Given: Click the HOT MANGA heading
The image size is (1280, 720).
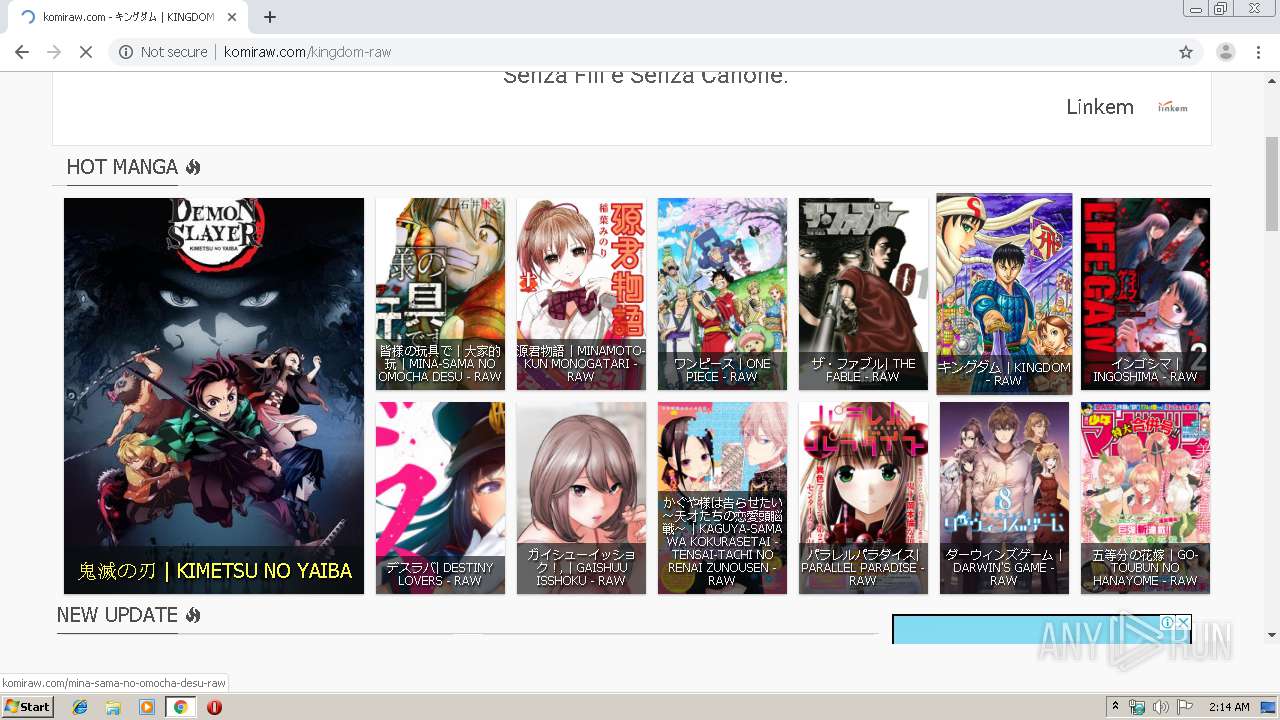Looking at the screenshot, I should pos(122,167).
